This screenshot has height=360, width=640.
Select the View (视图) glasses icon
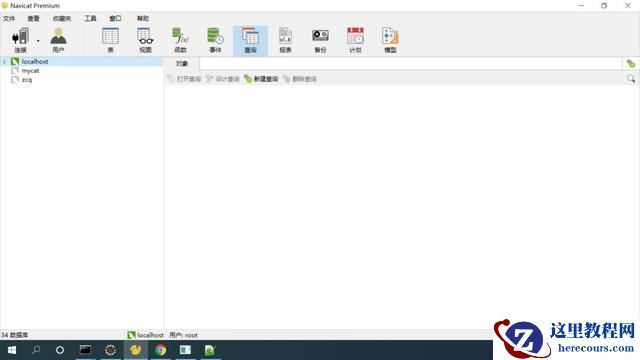tap(145, 40)
